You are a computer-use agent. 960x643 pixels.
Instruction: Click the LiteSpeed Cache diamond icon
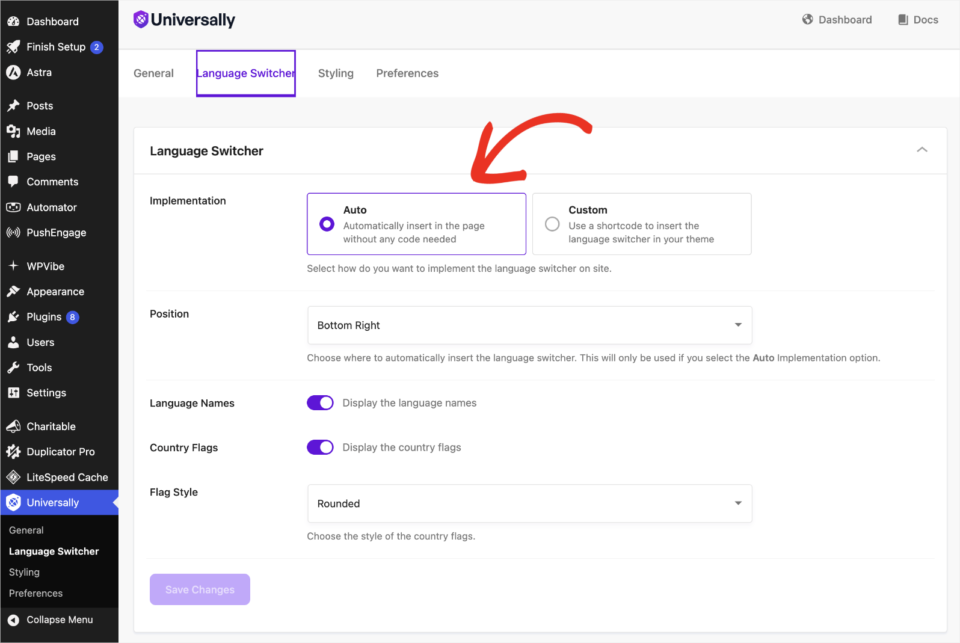pos(13,477)
